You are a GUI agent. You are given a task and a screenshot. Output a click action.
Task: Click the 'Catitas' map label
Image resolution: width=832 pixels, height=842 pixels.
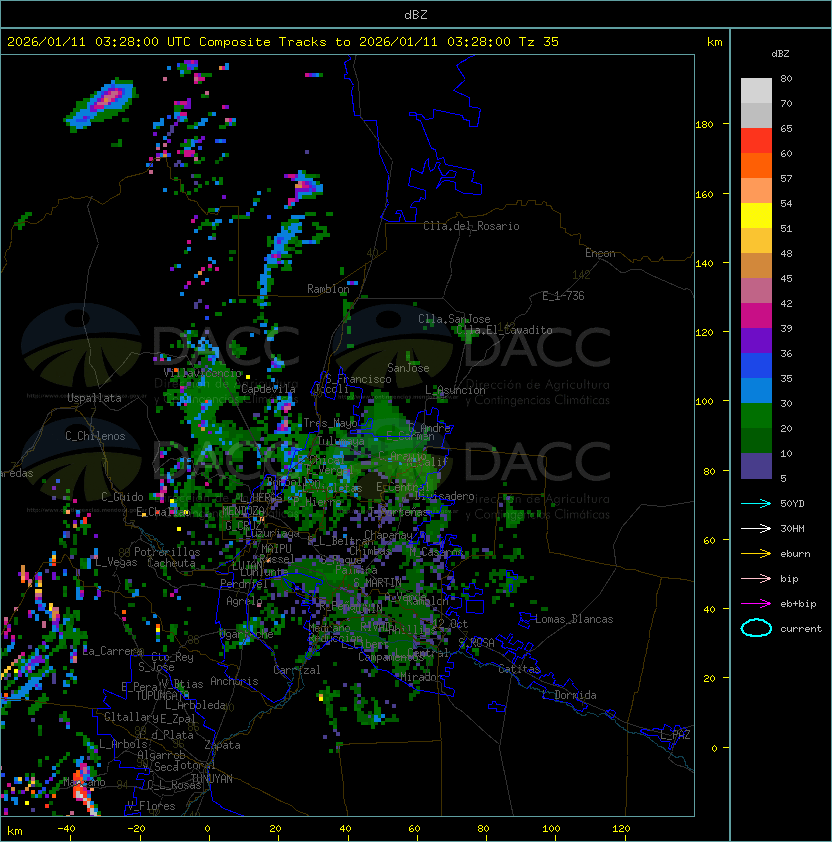coord(519,669)
